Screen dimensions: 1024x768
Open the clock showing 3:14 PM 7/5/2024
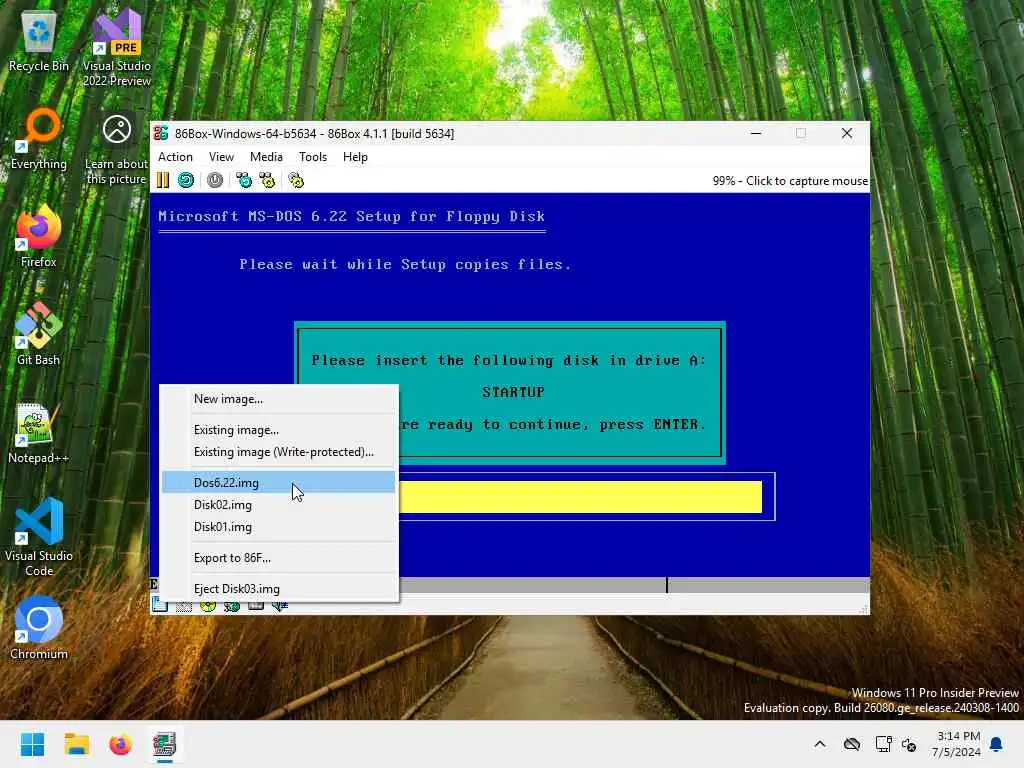[x=956, y=744]
